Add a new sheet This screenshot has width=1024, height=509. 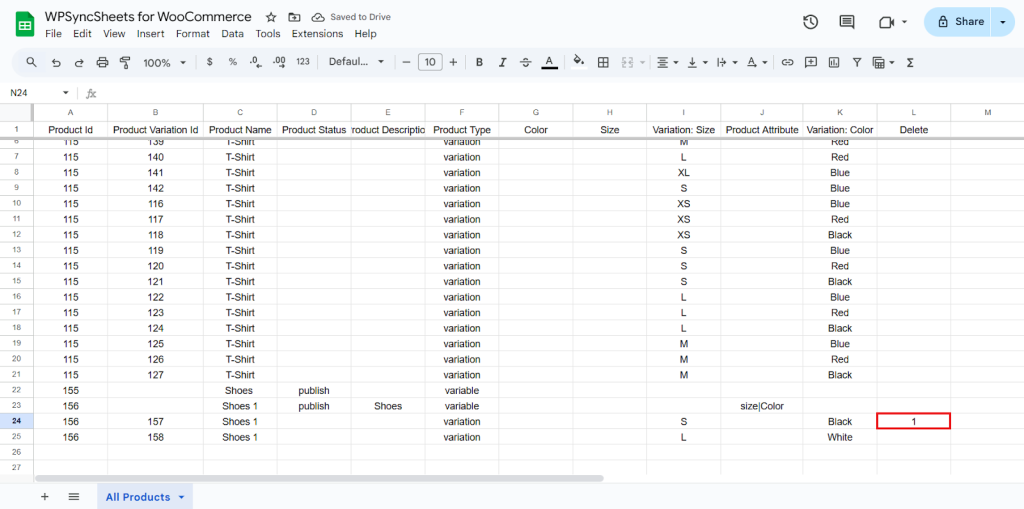click(x=44, y=497)
